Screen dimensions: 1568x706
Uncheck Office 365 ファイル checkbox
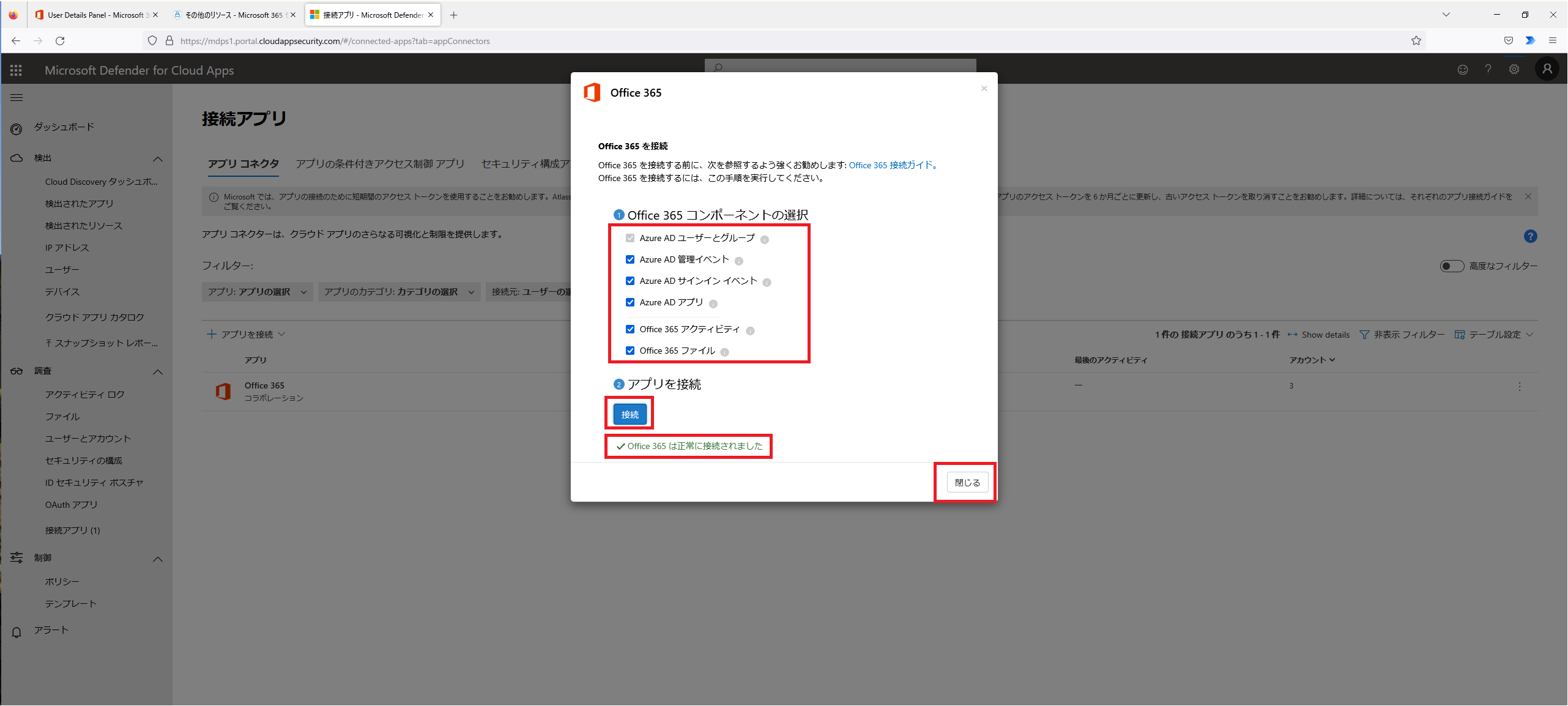[x=630, y=351]
